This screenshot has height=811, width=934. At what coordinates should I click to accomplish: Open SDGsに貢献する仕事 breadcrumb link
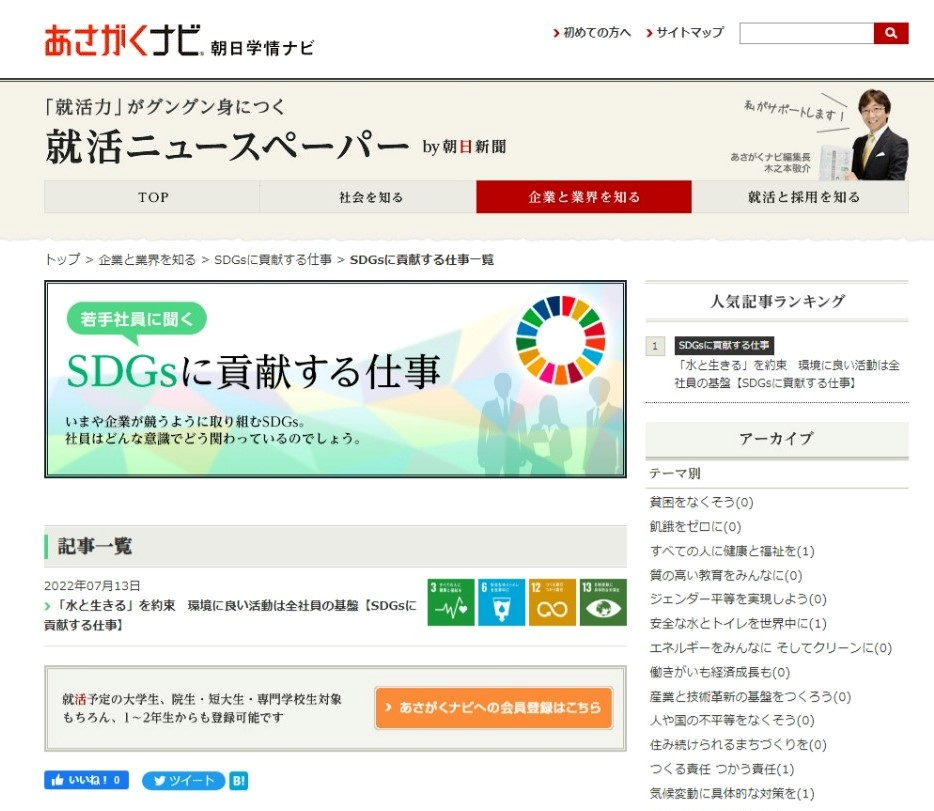pyautogui.click(x=273, y=260)
